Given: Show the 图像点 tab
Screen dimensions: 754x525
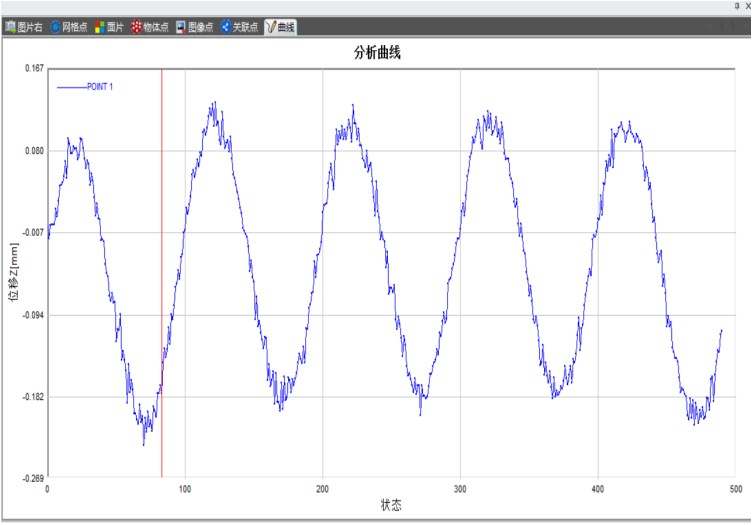Looking at the screenshot, I should 194,27.
